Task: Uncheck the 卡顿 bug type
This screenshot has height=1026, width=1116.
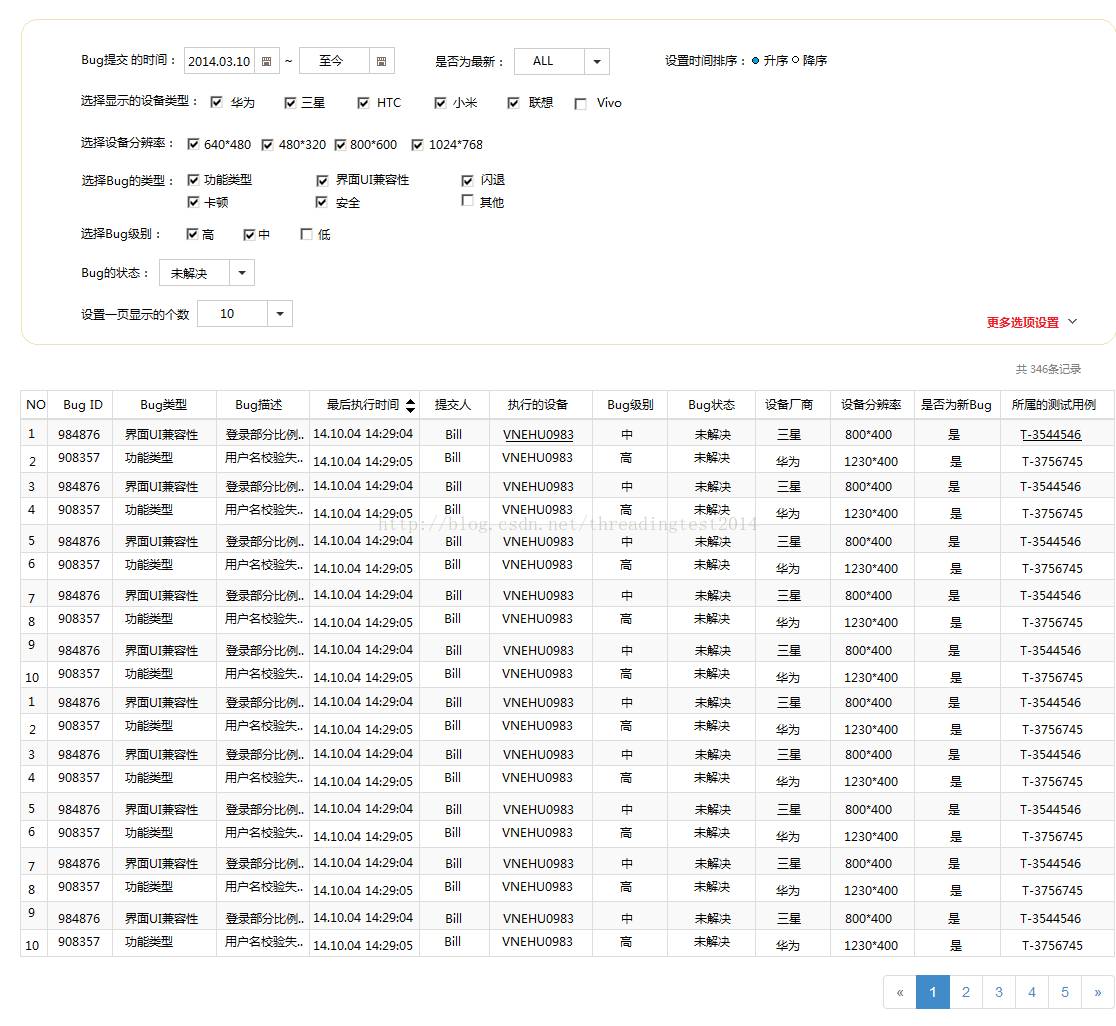Action: [193, 202]
